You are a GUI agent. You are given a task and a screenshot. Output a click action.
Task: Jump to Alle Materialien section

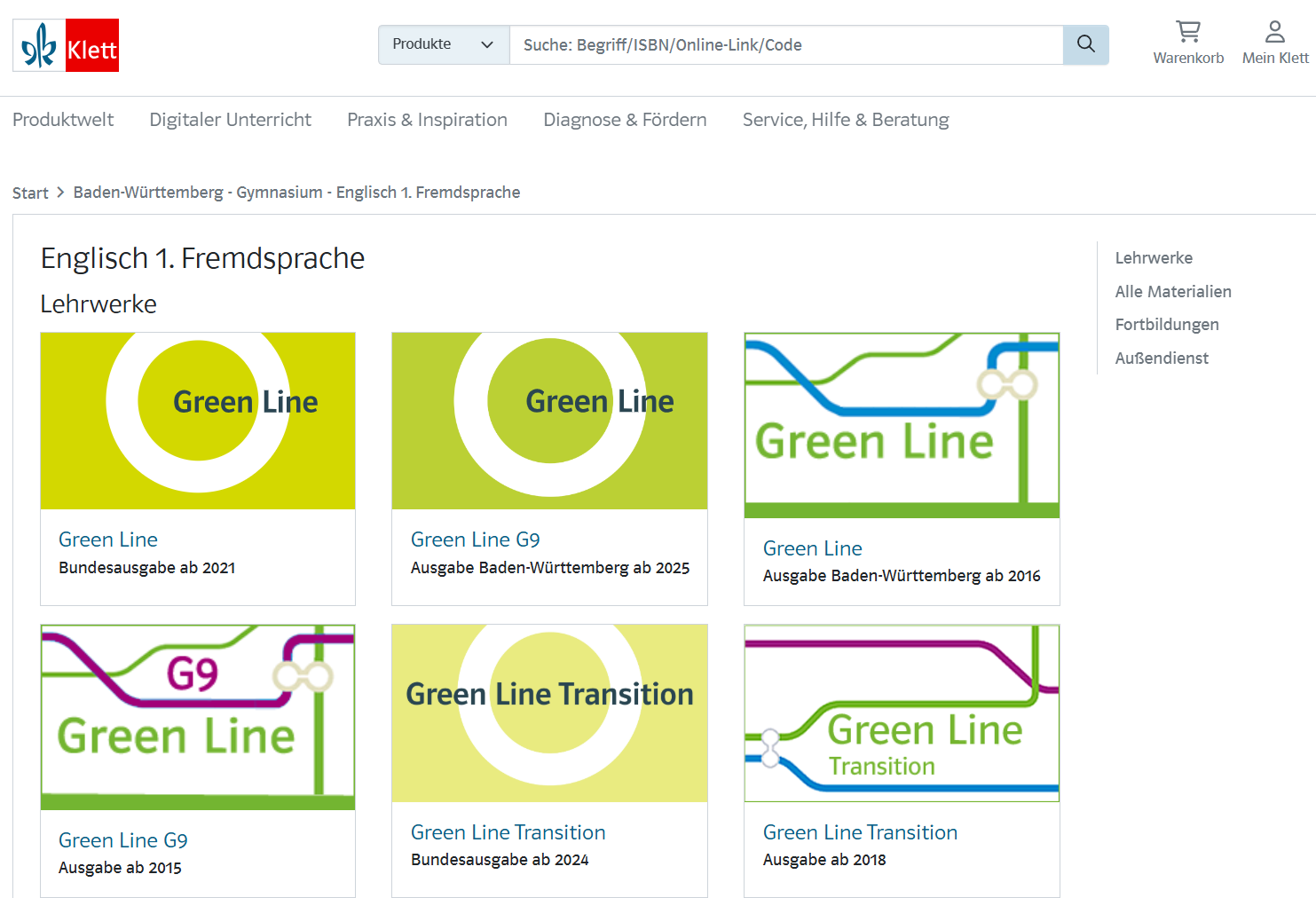coord(1172,292)
